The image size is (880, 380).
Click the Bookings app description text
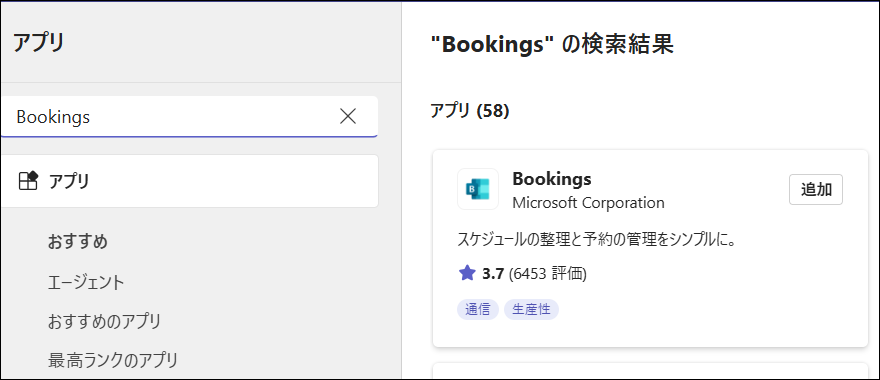[x=597, y=240]
